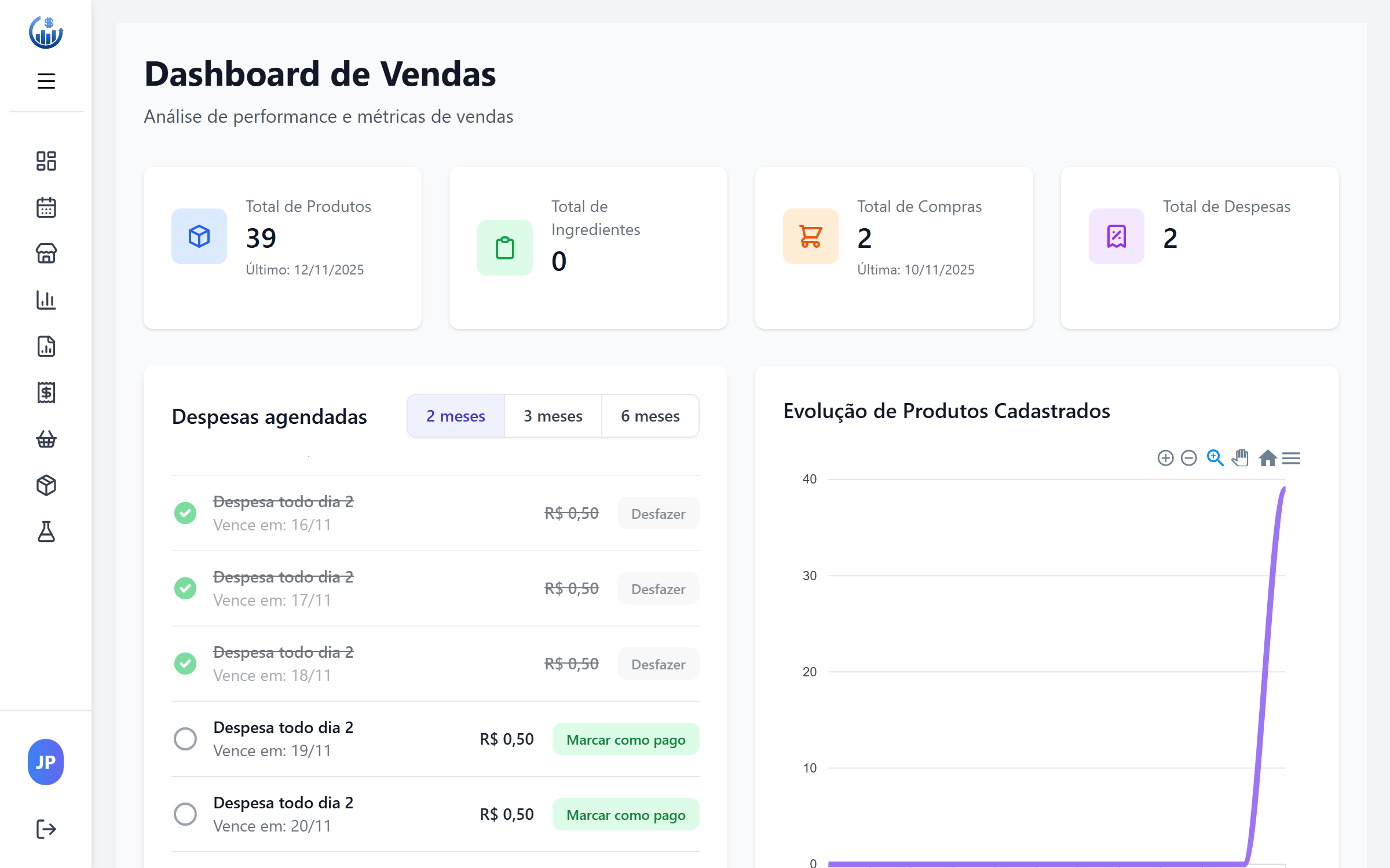Switch to the 3 meses tab

click(553, 416)
